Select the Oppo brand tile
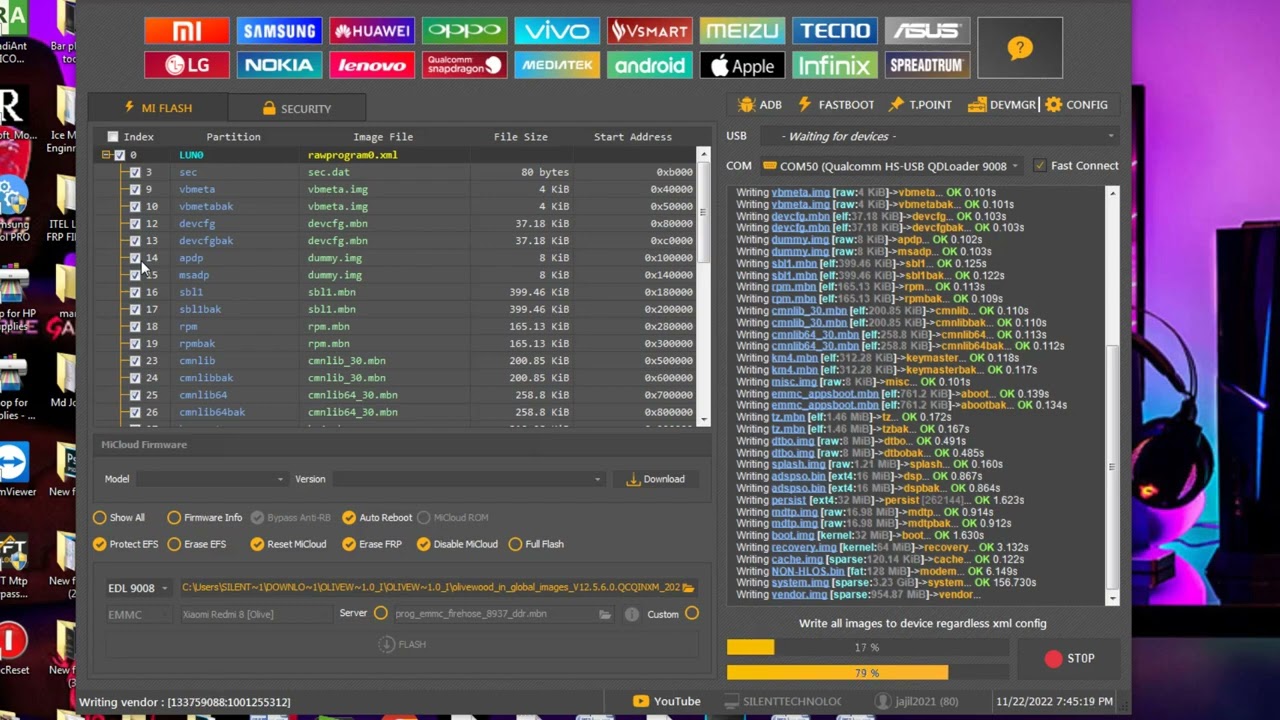This screenshot has width=1280, height=720. coord(464,31)
